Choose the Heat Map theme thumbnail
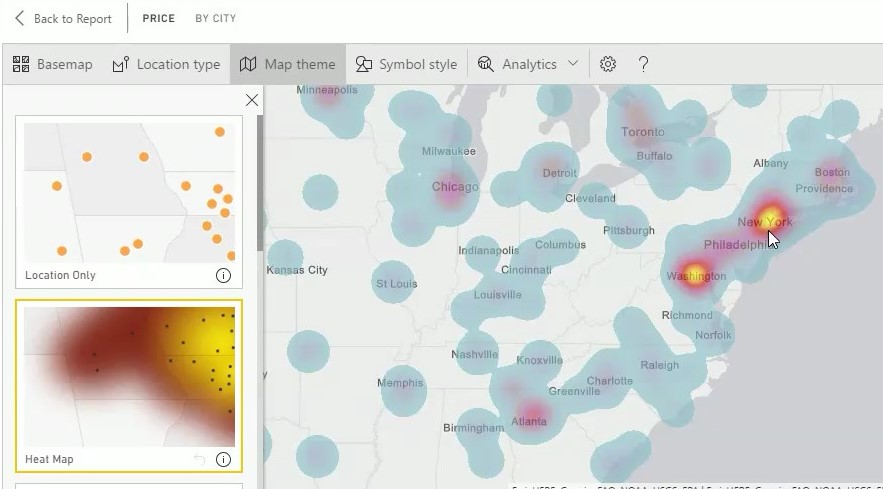 tap(128, 377)
